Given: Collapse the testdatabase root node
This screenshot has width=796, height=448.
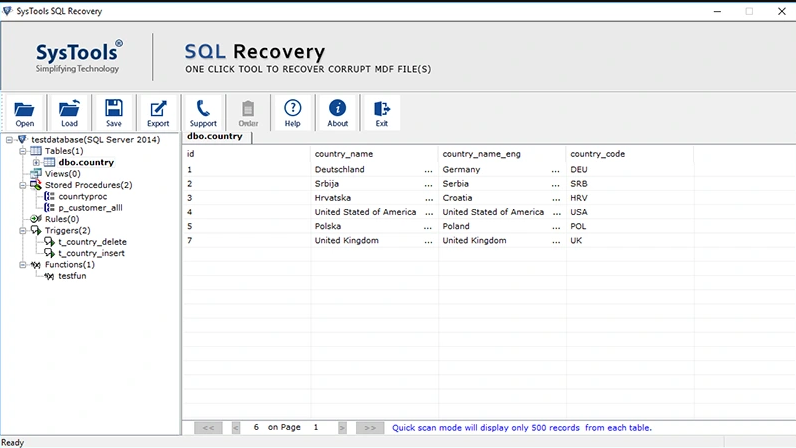Looking at the screenshot, I should [x=9, y=139].
